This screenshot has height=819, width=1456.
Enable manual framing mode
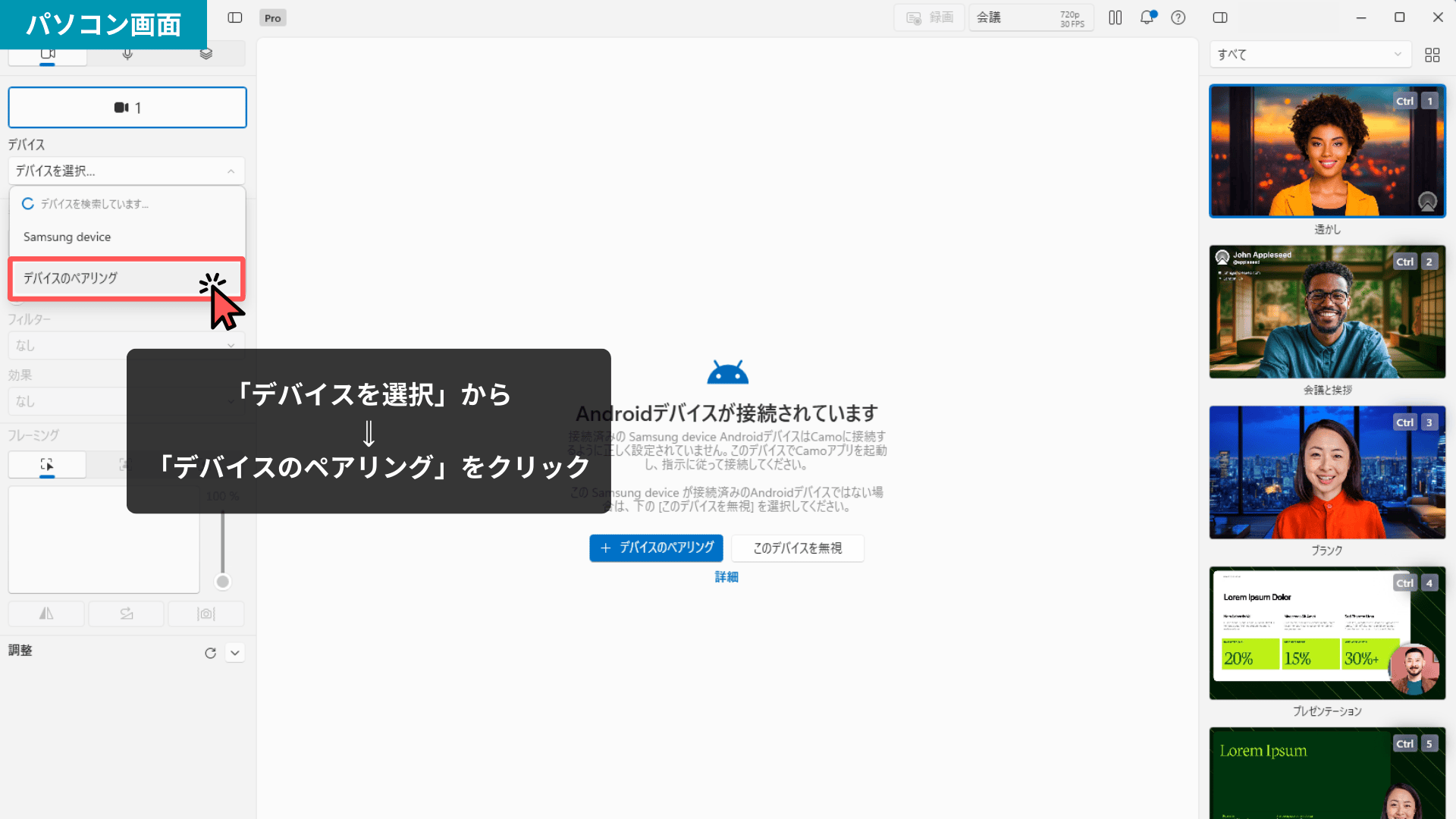point(47,464)
